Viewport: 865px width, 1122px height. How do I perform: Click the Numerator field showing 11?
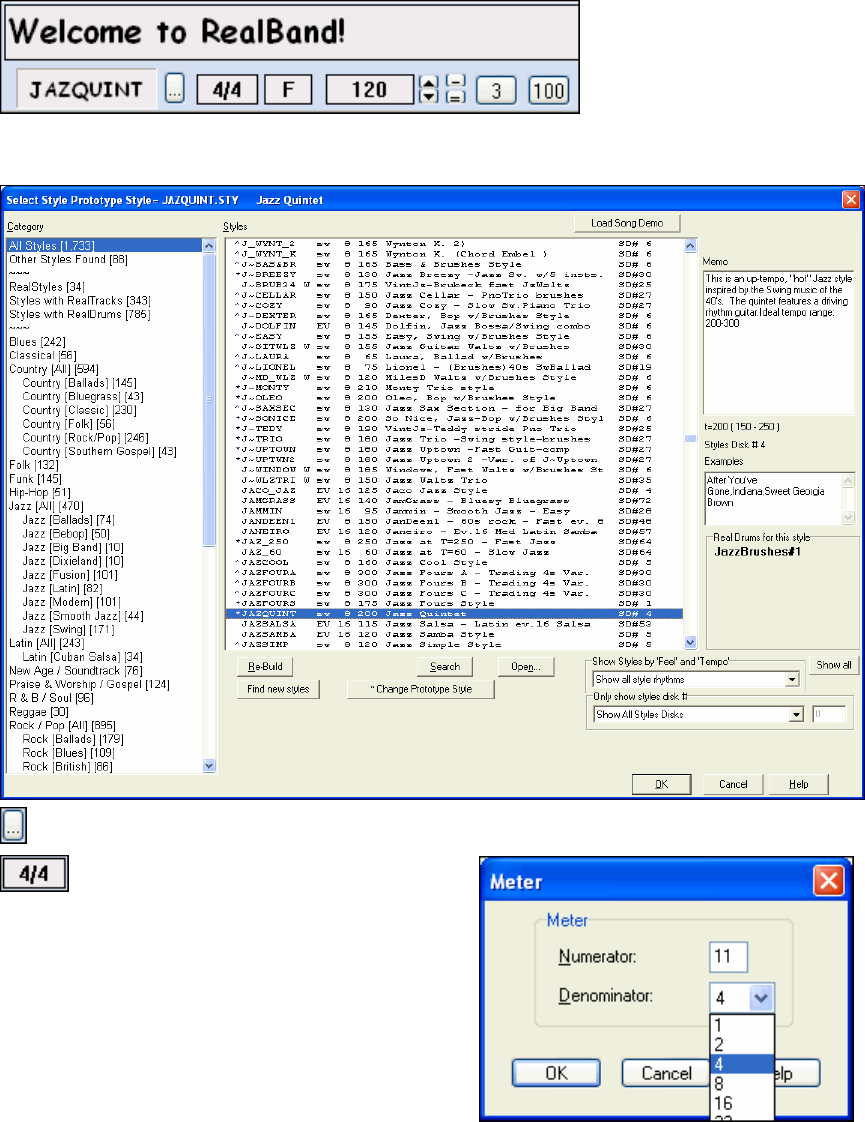(728, 957)
